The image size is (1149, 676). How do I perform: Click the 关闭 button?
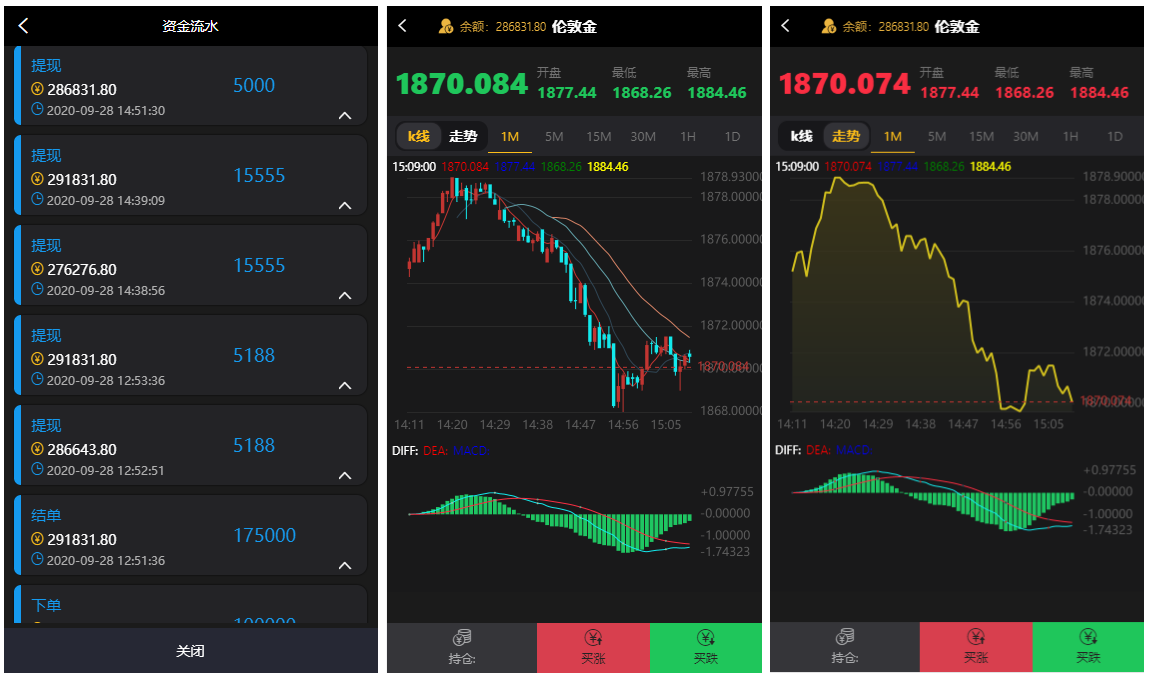pyautogui.click(x=191, y=650)
